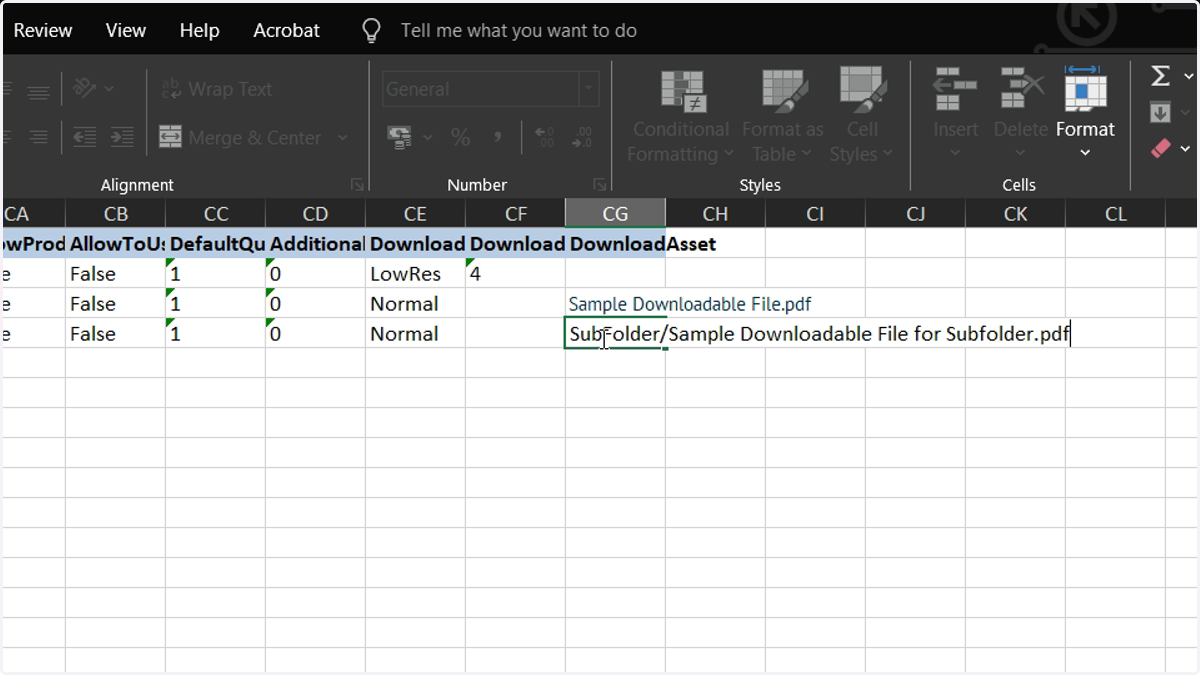Expand the Format dropdown arrow
Screen dimensions: 1200x675
point(1085,153)
